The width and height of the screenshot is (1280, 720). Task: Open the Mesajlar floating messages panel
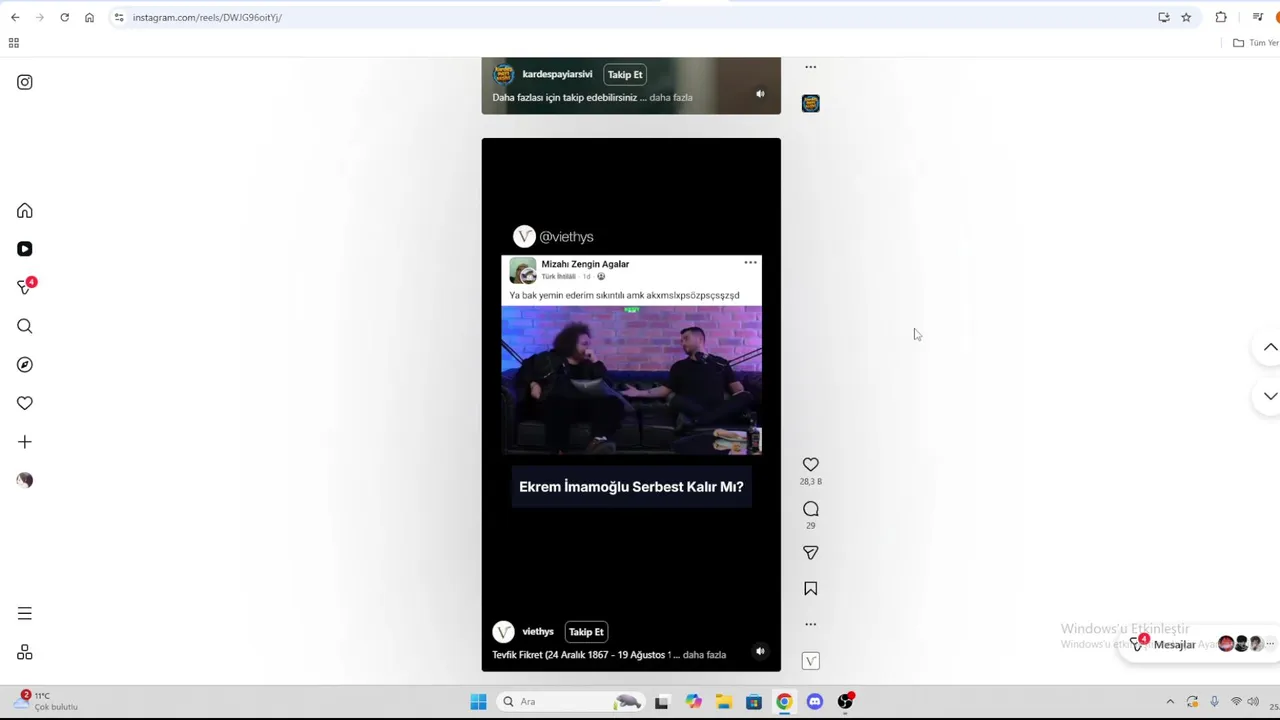click(x=1200, y=644)
